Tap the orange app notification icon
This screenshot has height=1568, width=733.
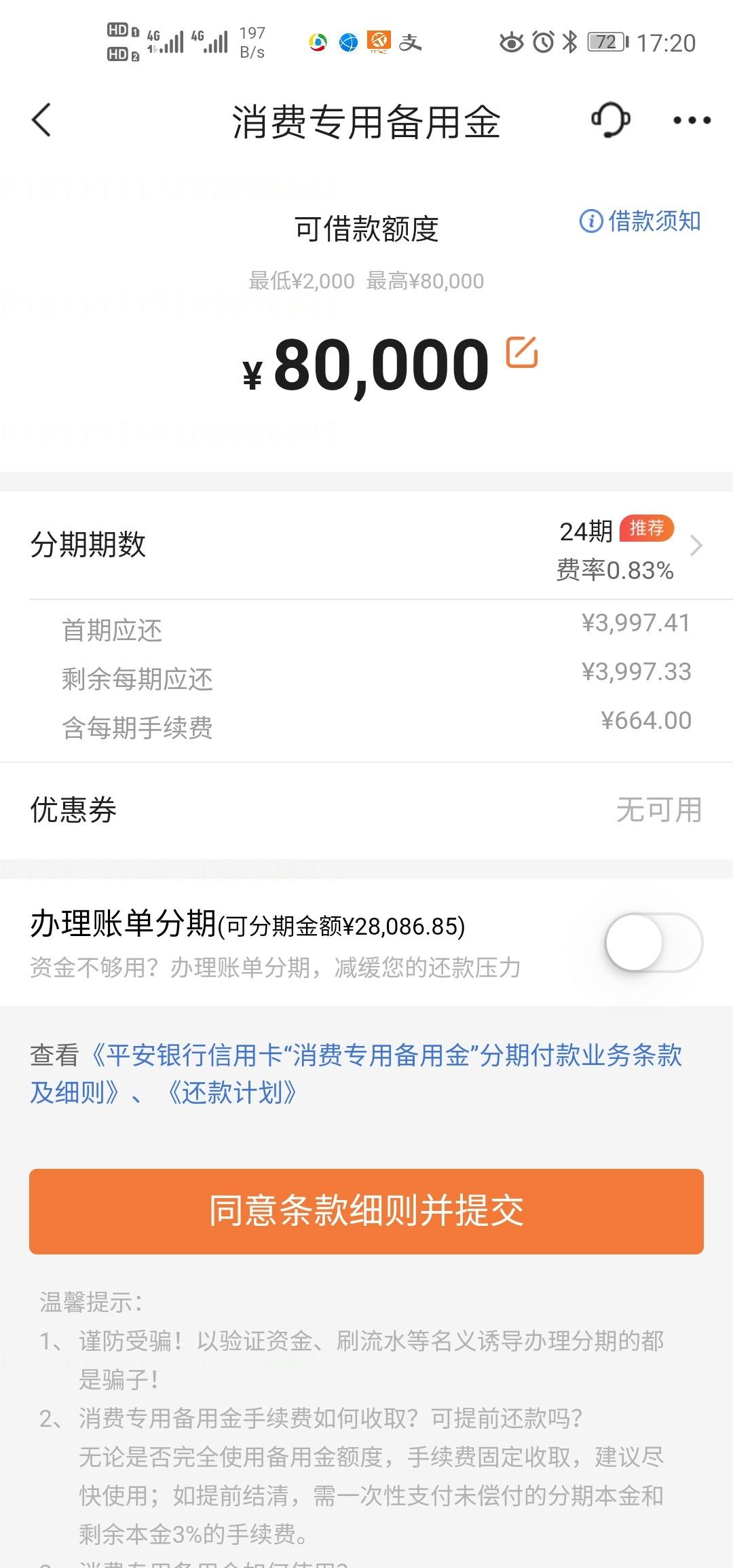coord(379,42)
